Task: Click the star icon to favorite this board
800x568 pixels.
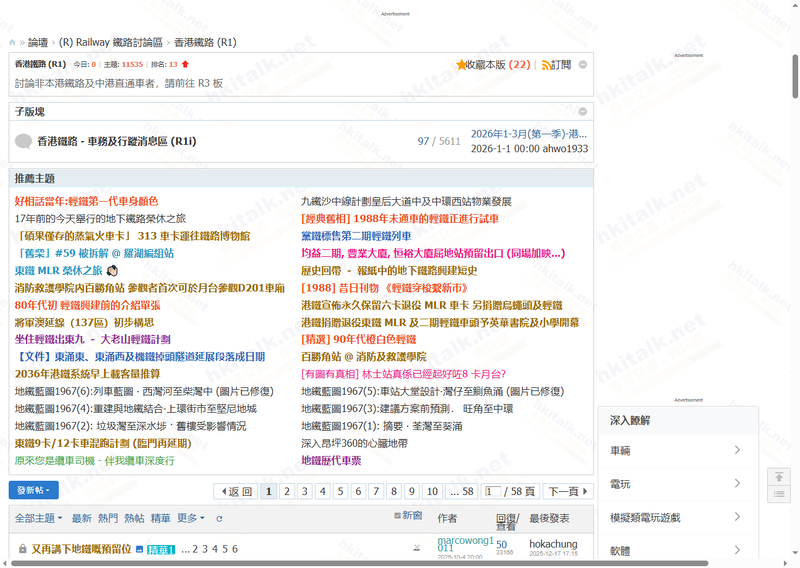Action: point(461,65)
